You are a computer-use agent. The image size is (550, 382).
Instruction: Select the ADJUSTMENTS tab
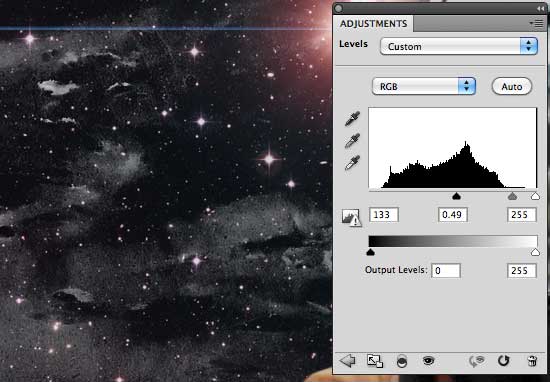coord(373,24)
